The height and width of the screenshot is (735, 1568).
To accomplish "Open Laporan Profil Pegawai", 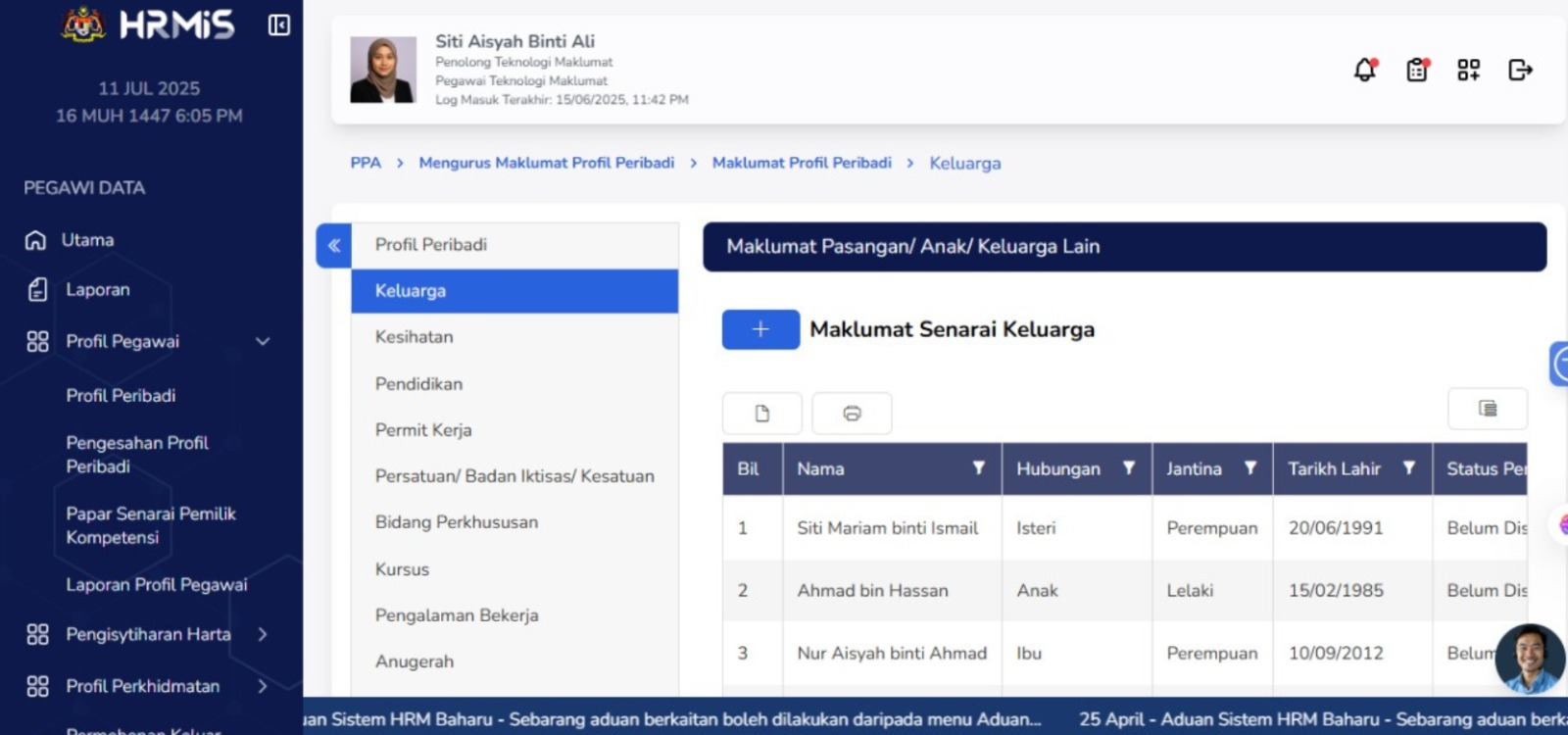I will [157, 585].
